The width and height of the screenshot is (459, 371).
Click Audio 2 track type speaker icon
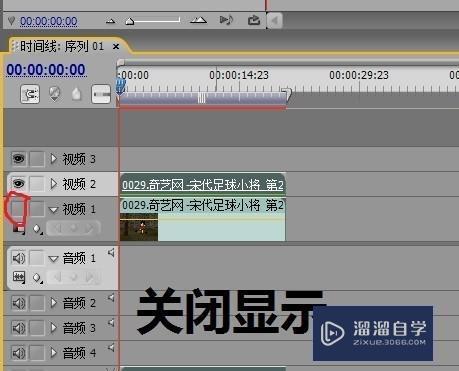click(111, 297)
